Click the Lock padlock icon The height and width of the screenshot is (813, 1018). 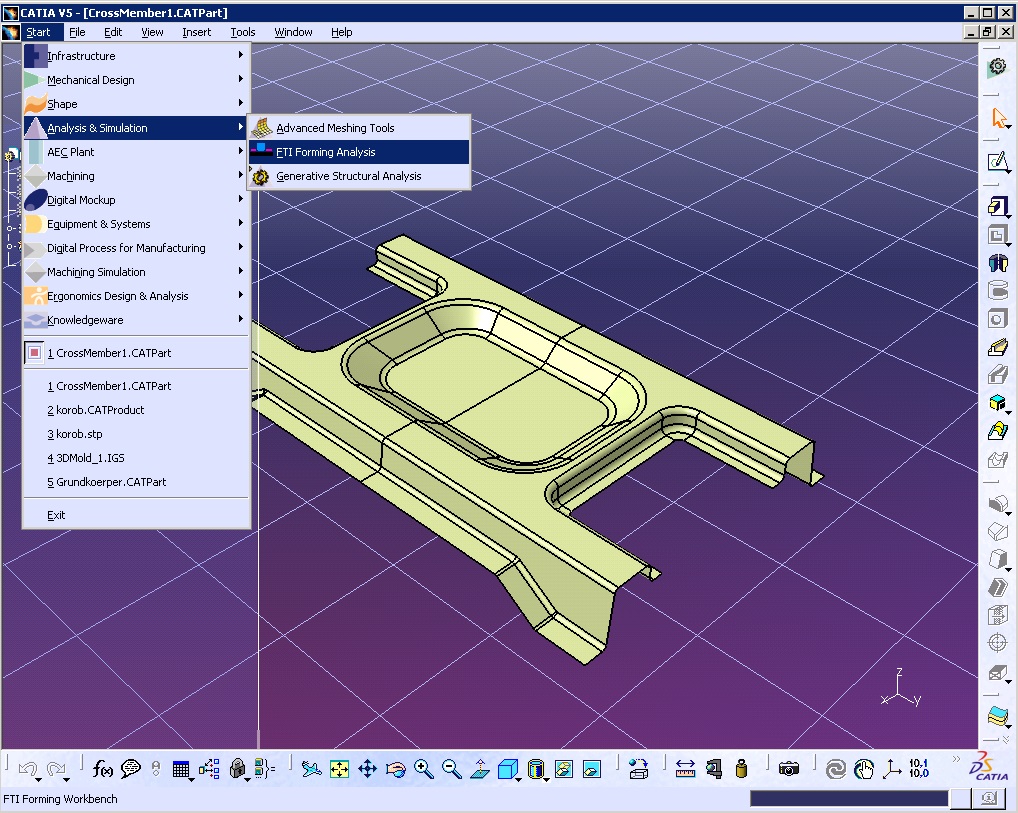(x=238, y=769)
